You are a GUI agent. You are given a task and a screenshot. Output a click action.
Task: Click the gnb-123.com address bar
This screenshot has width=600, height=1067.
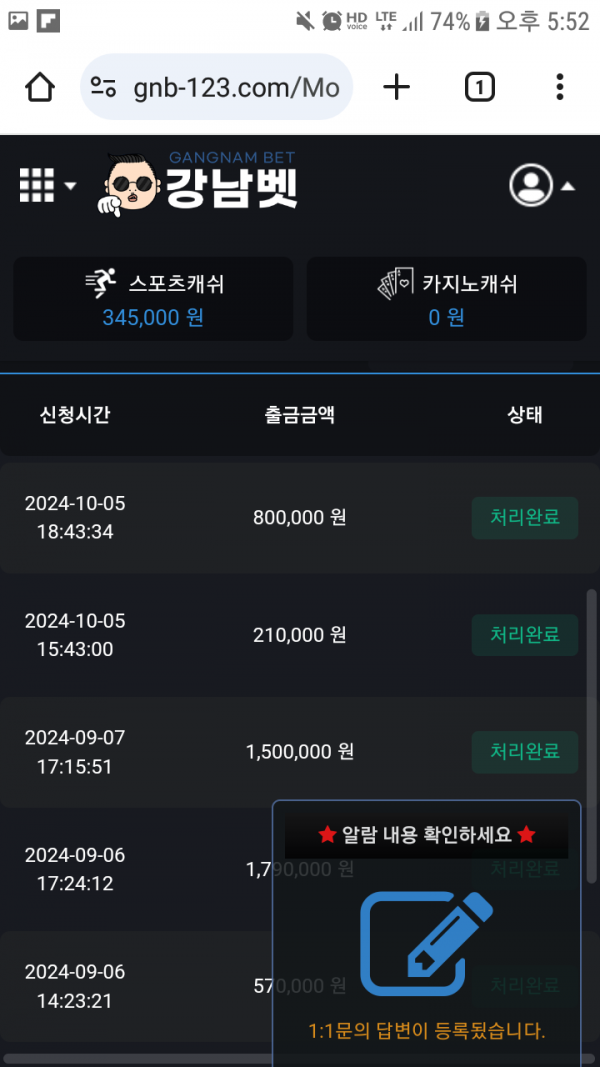pos(235,88)
